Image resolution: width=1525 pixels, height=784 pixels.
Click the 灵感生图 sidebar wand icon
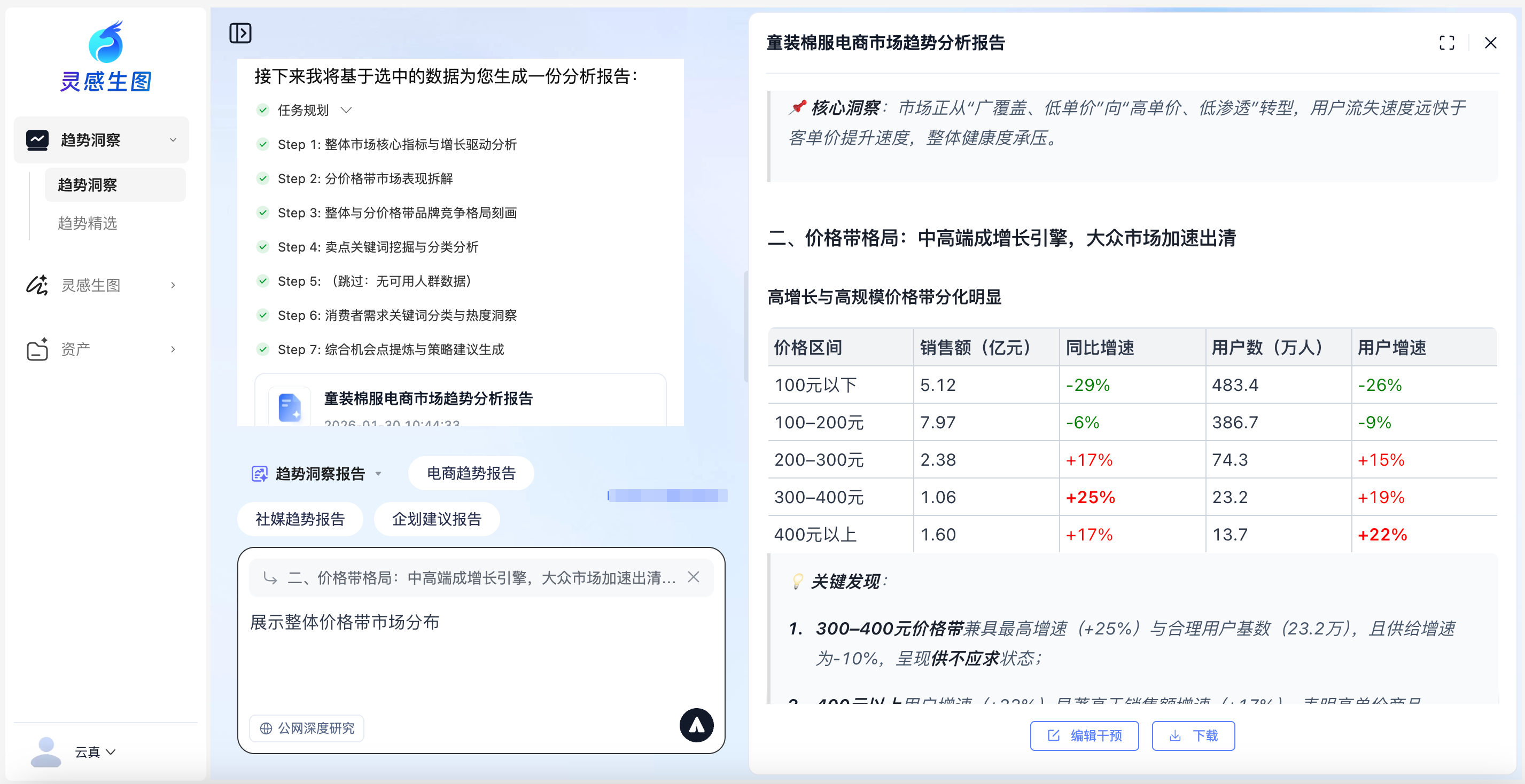coord(37,285)
